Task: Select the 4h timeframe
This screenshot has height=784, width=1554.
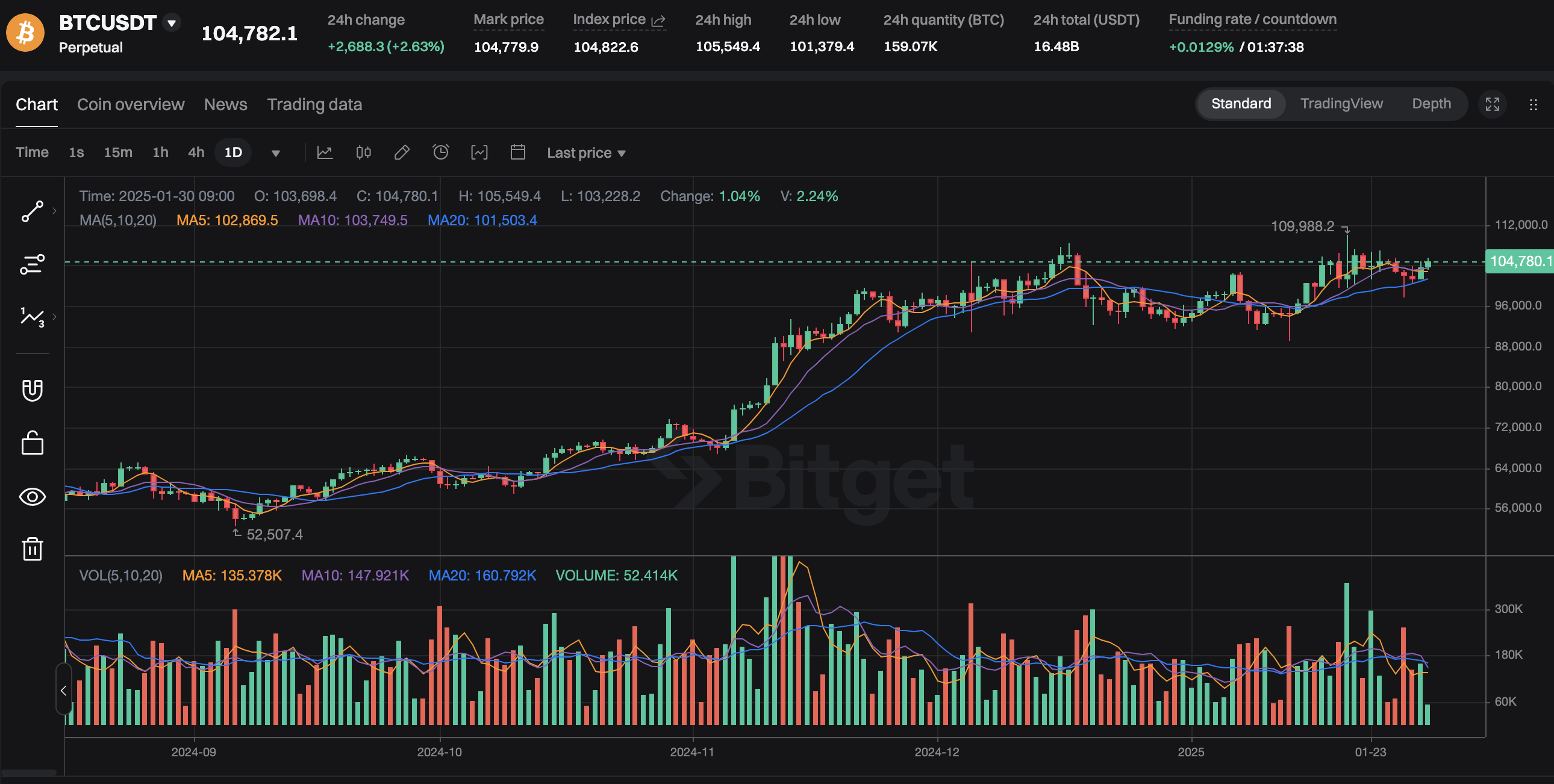Action: (x=196, y=152)
